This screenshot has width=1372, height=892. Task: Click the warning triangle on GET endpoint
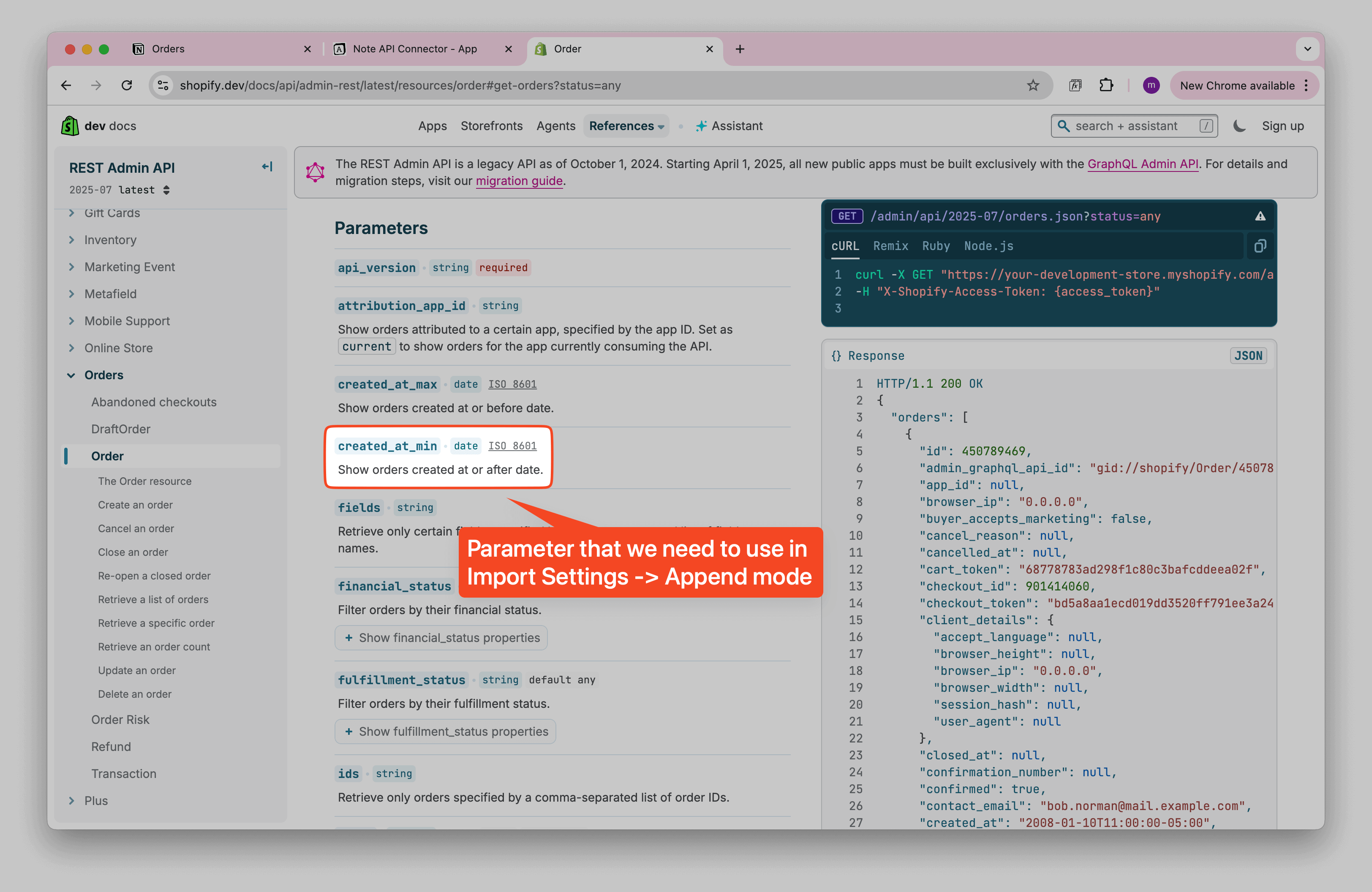pyautogui.click(x=1260, y=216)
